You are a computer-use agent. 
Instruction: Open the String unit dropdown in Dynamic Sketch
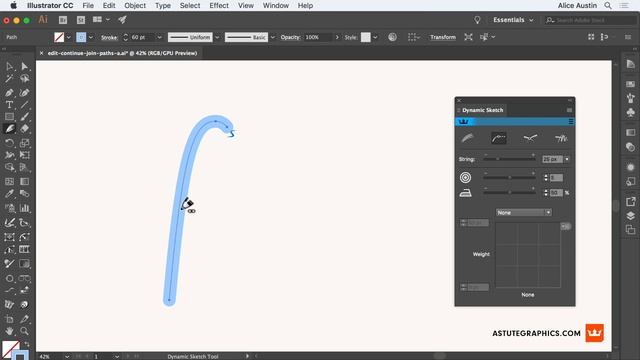tap(567, 159)
